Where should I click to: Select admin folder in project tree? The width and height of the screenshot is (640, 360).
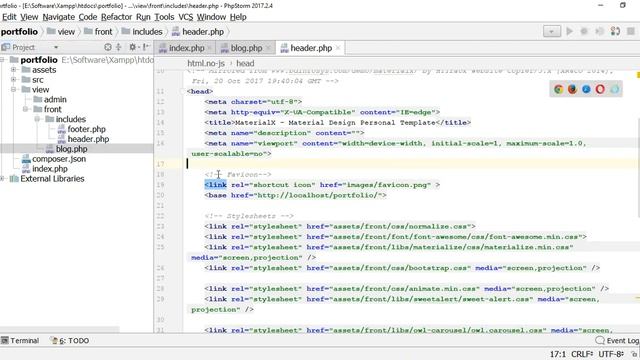55,99
